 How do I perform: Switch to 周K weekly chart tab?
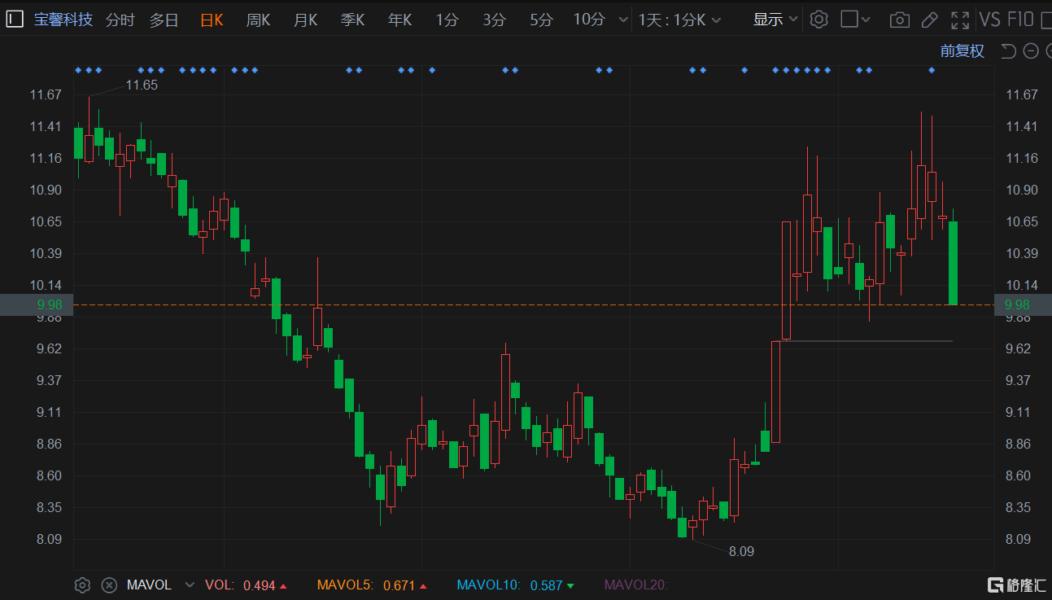click(x=258, y=20)
